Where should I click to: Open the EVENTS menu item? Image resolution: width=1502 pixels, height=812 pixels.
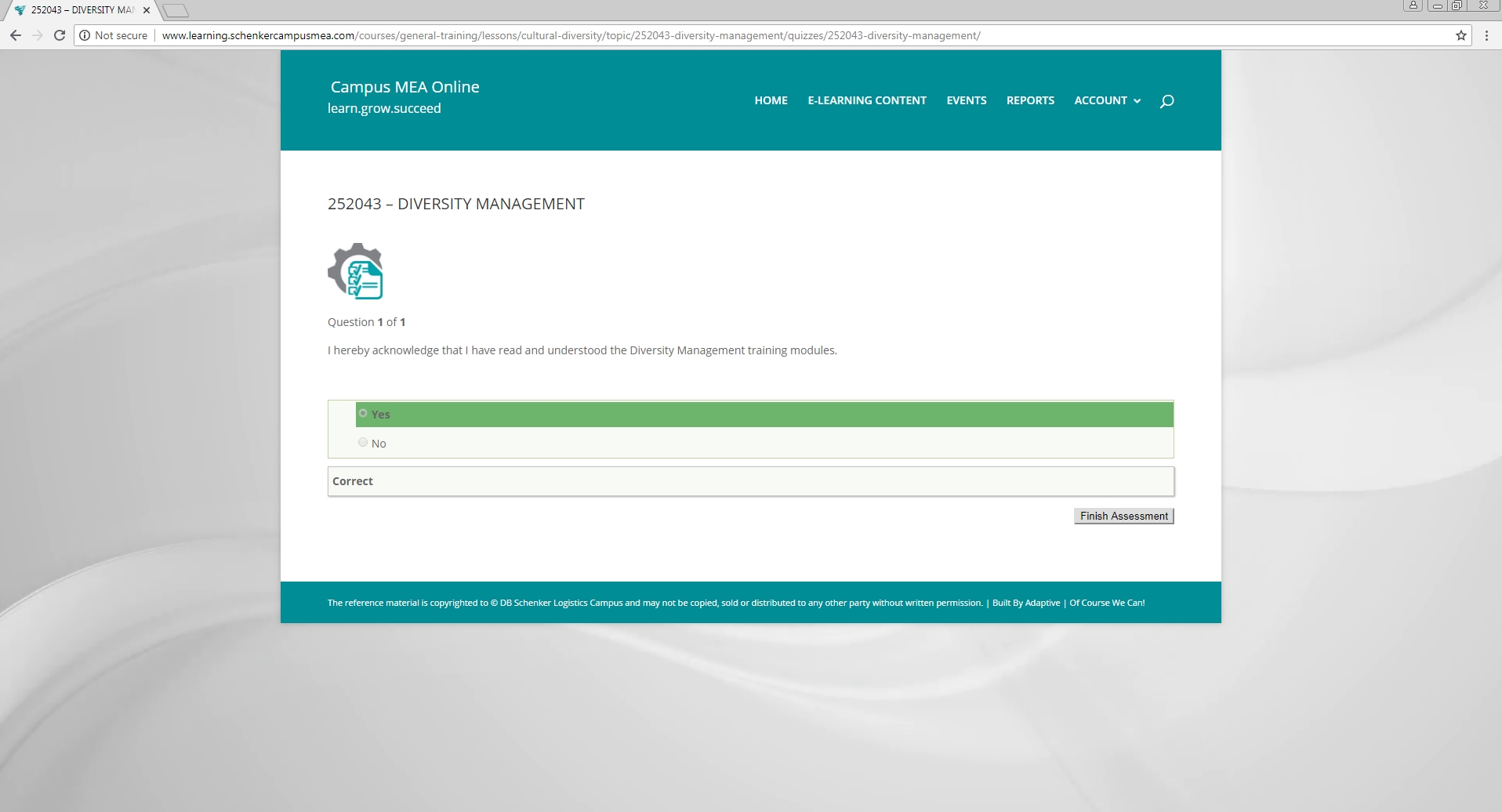[x=966, y=100]
